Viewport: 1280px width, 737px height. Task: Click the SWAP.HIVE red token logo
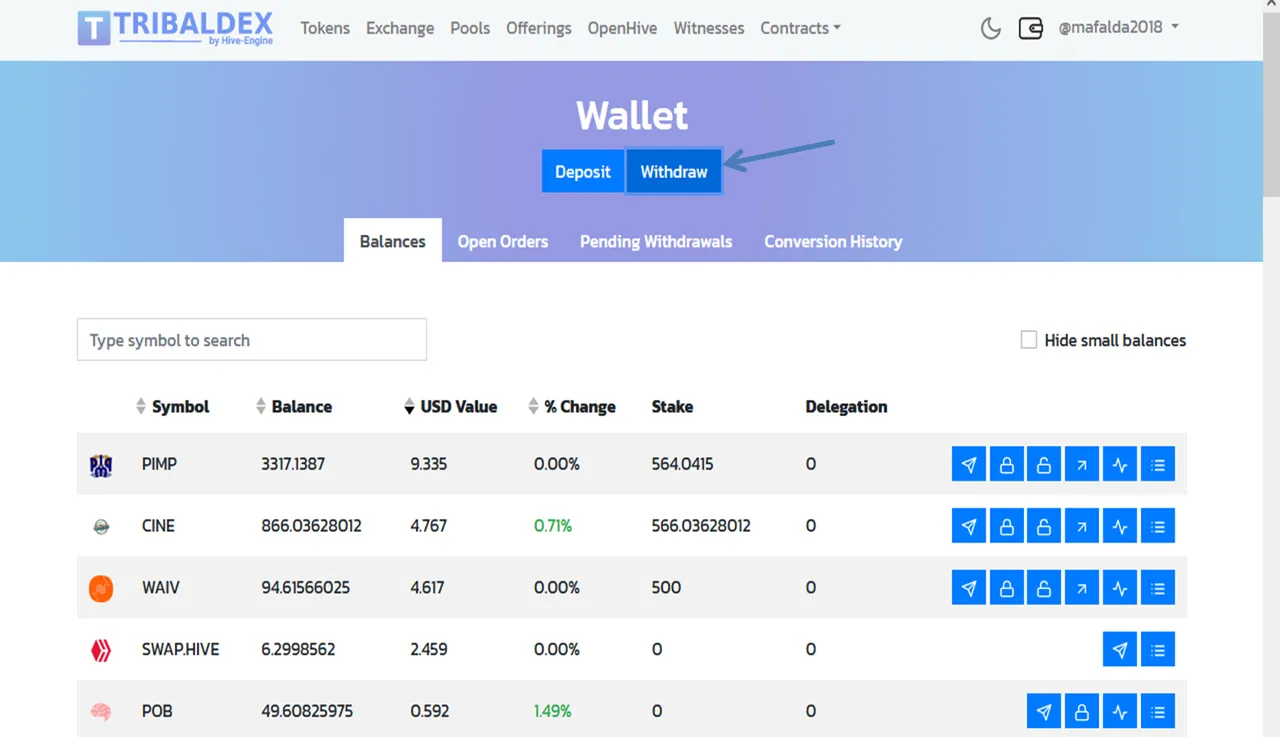click(101, 650)
